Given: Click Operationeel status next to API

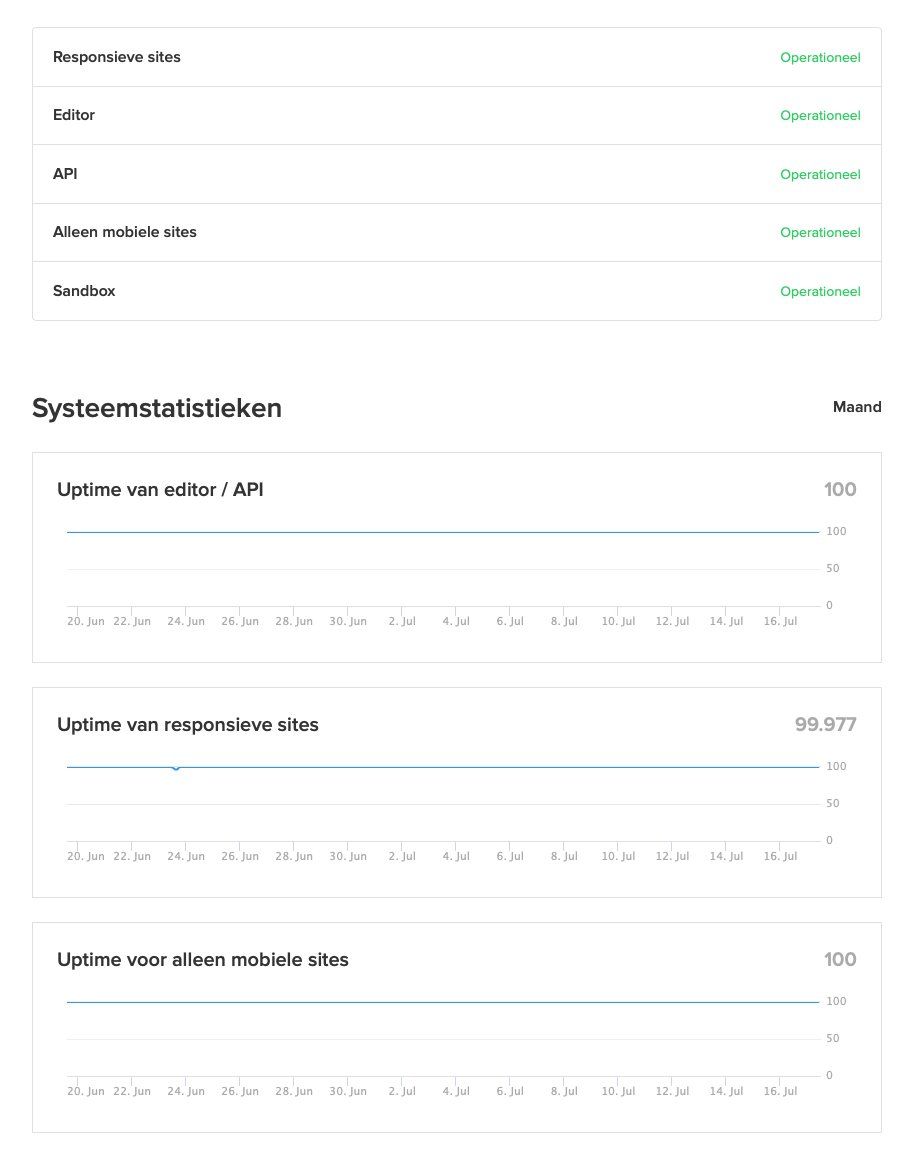Looking at the screenshot, I should point(820,174).
